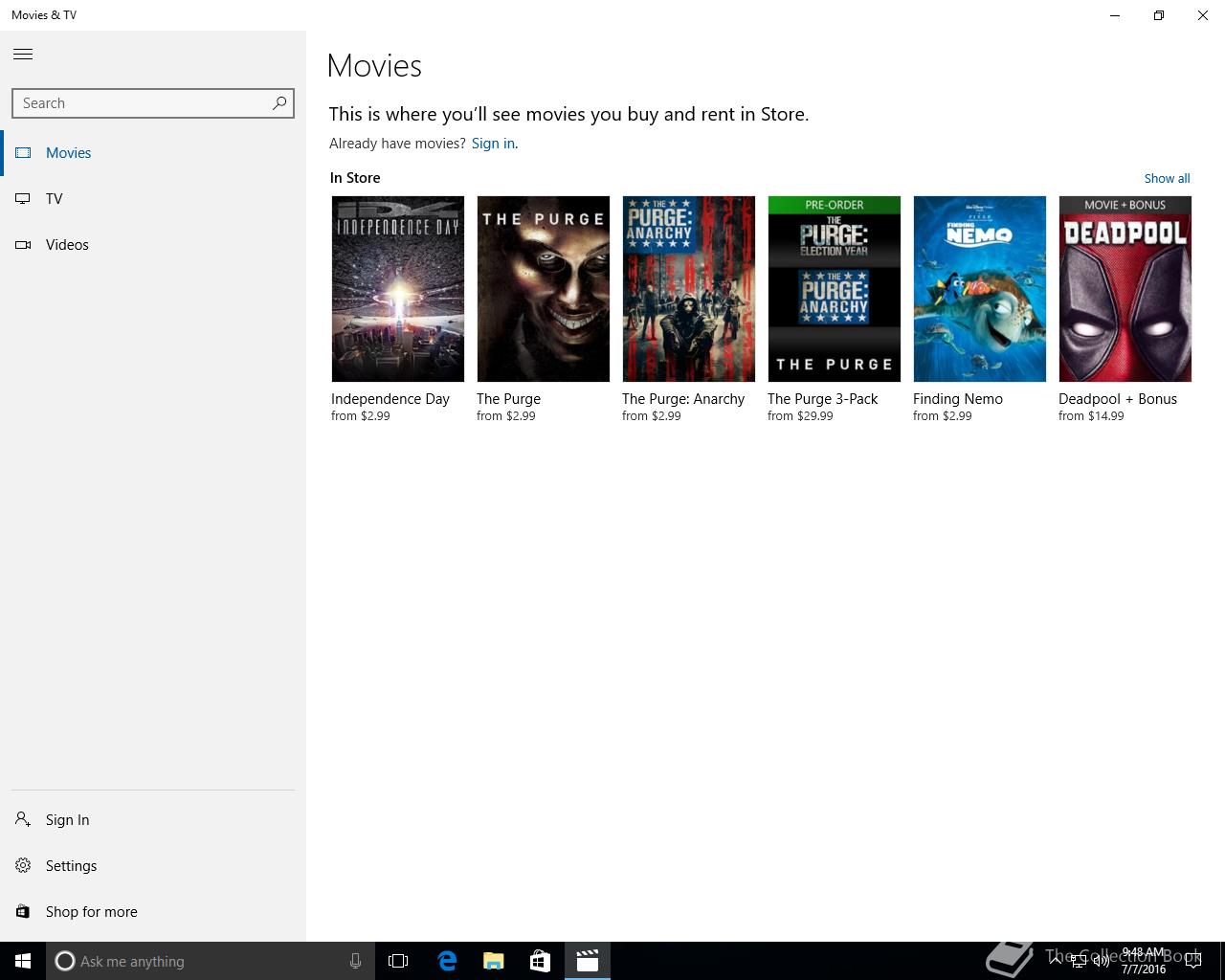This screenshot has width=1225, height=980.
Task: Click Cortana Ask me anything box
Action: point(209,961)
